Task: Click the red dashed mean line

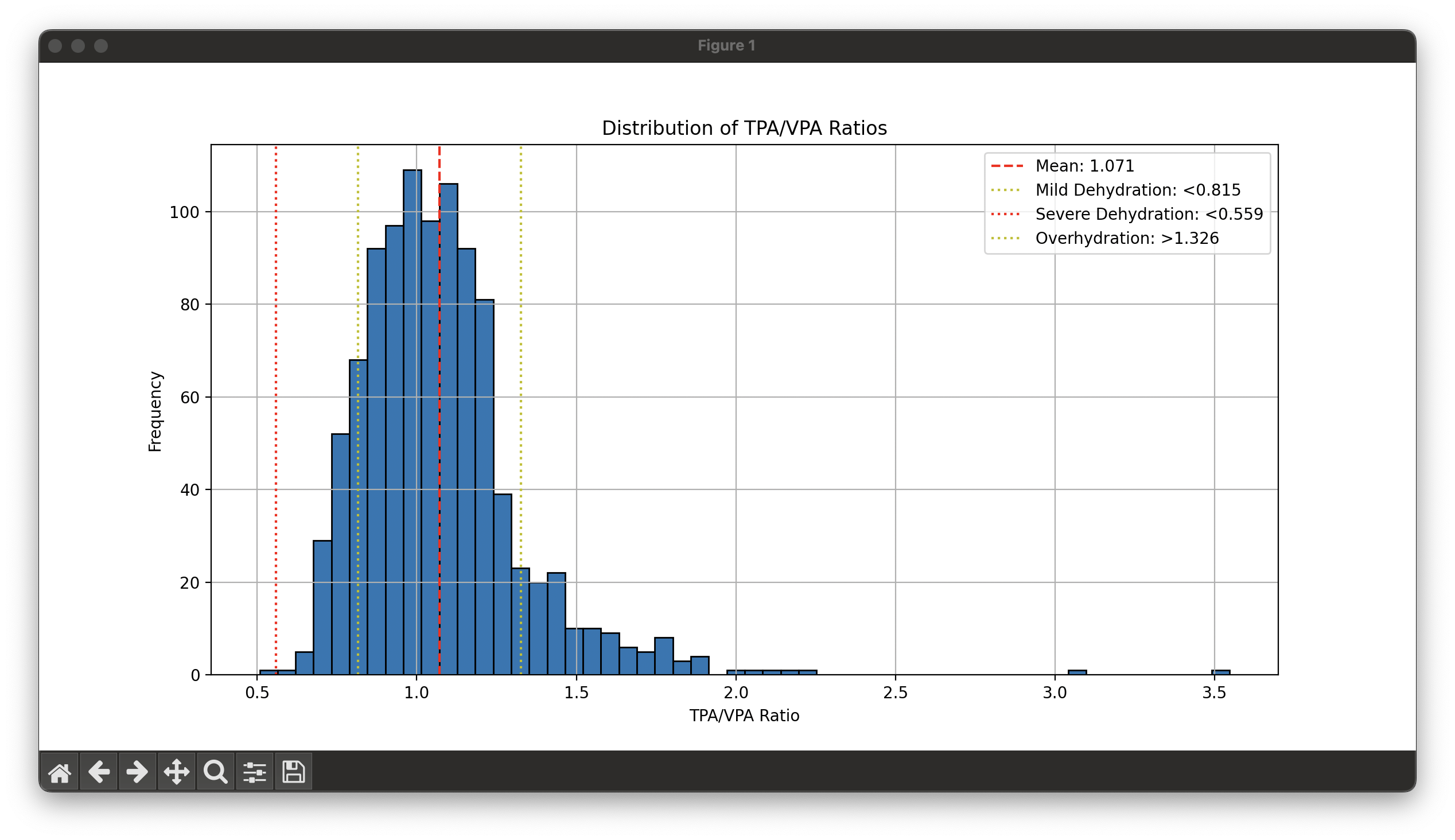Action: pyautogui.click(x=439, y=165)
